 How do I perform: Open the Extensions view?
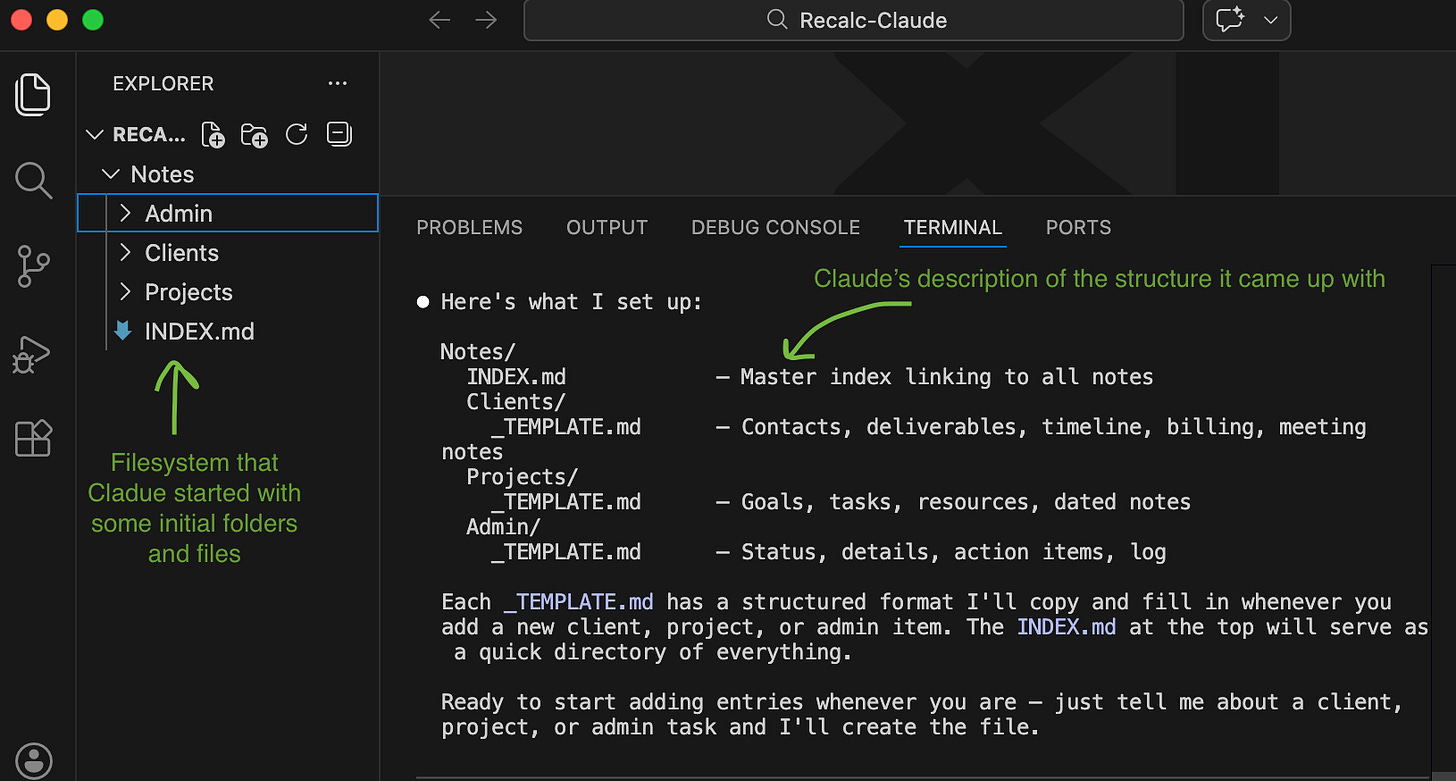(34, 438)
